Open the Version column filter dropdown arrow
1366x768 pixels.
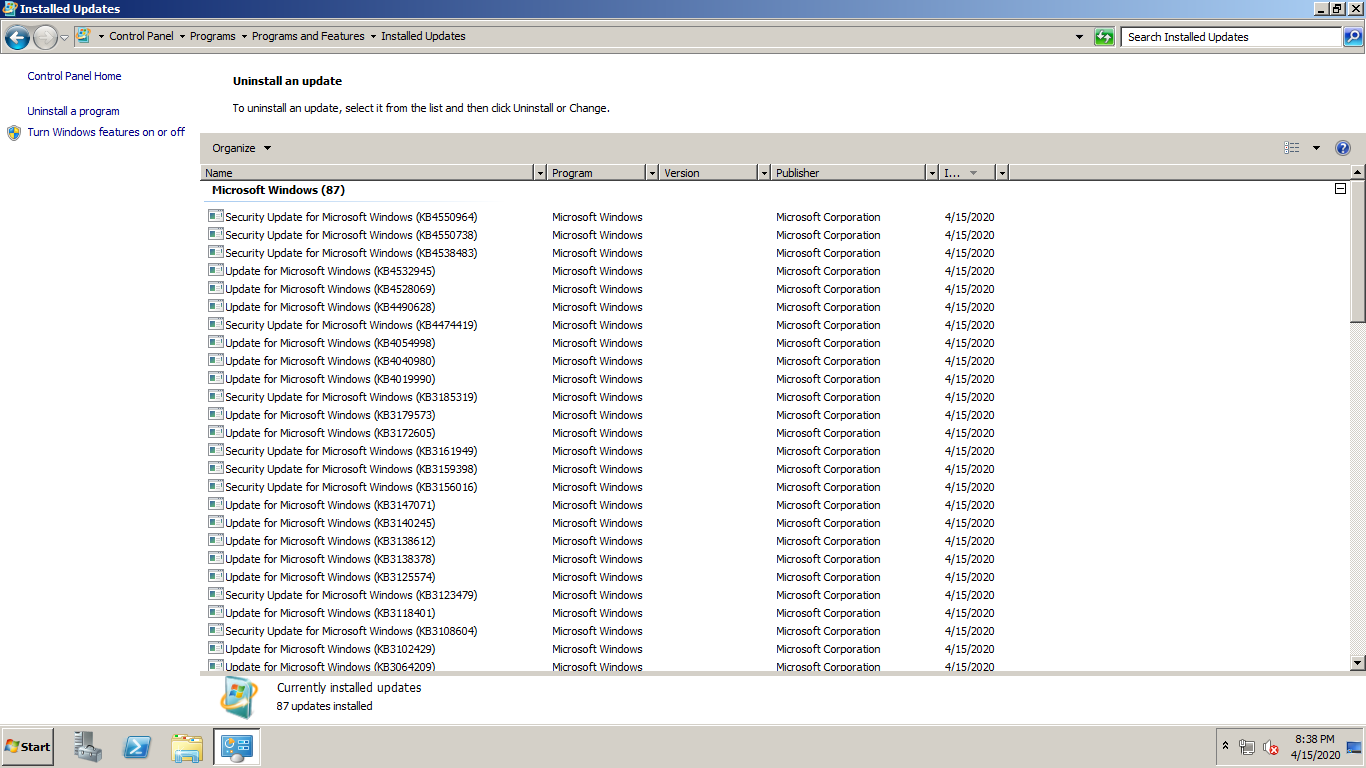pyautogui.click(x=765, y=173)
